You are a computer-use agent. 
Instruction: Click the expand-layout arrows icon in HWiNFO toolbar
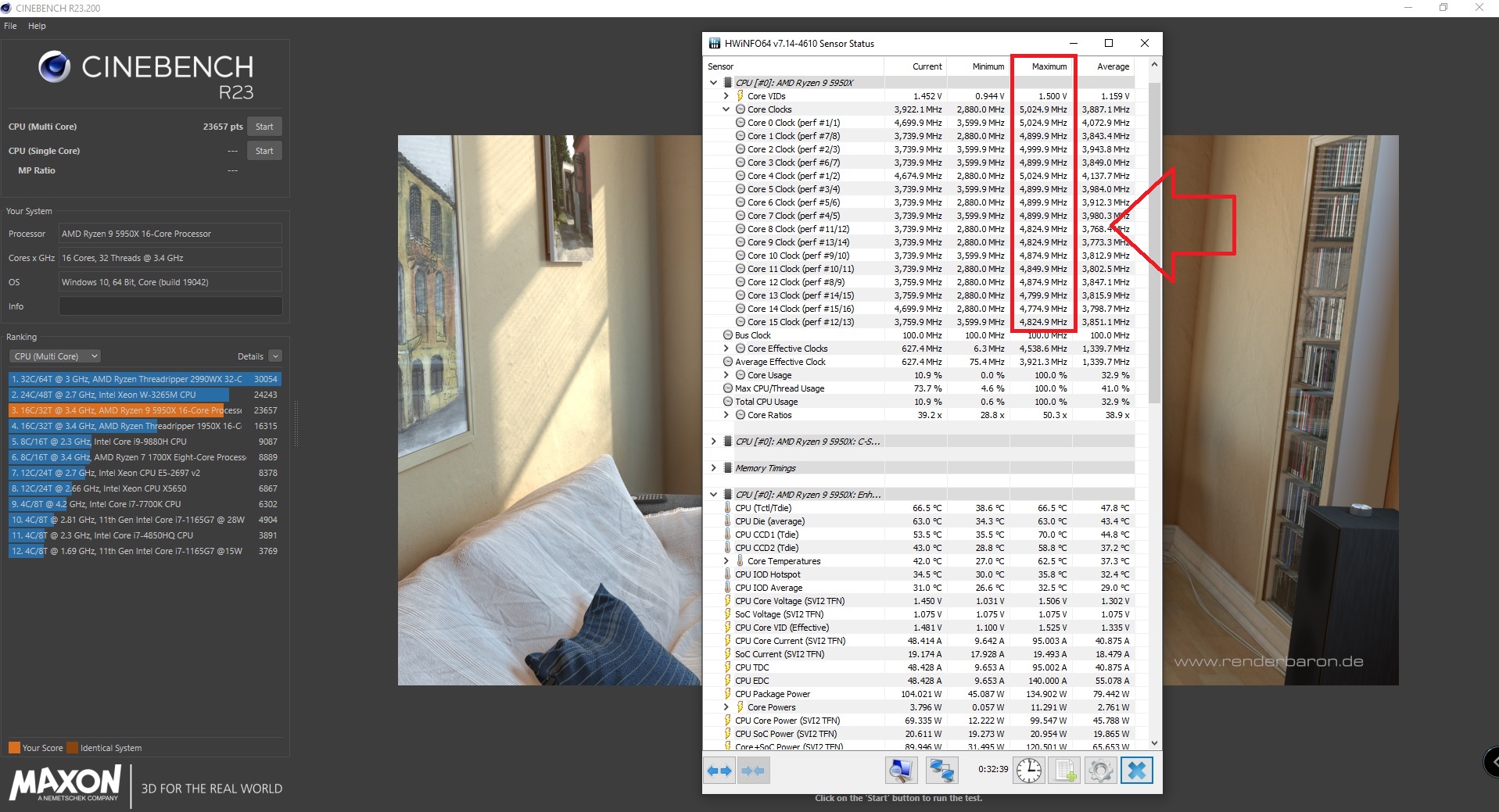coord(719,771)
